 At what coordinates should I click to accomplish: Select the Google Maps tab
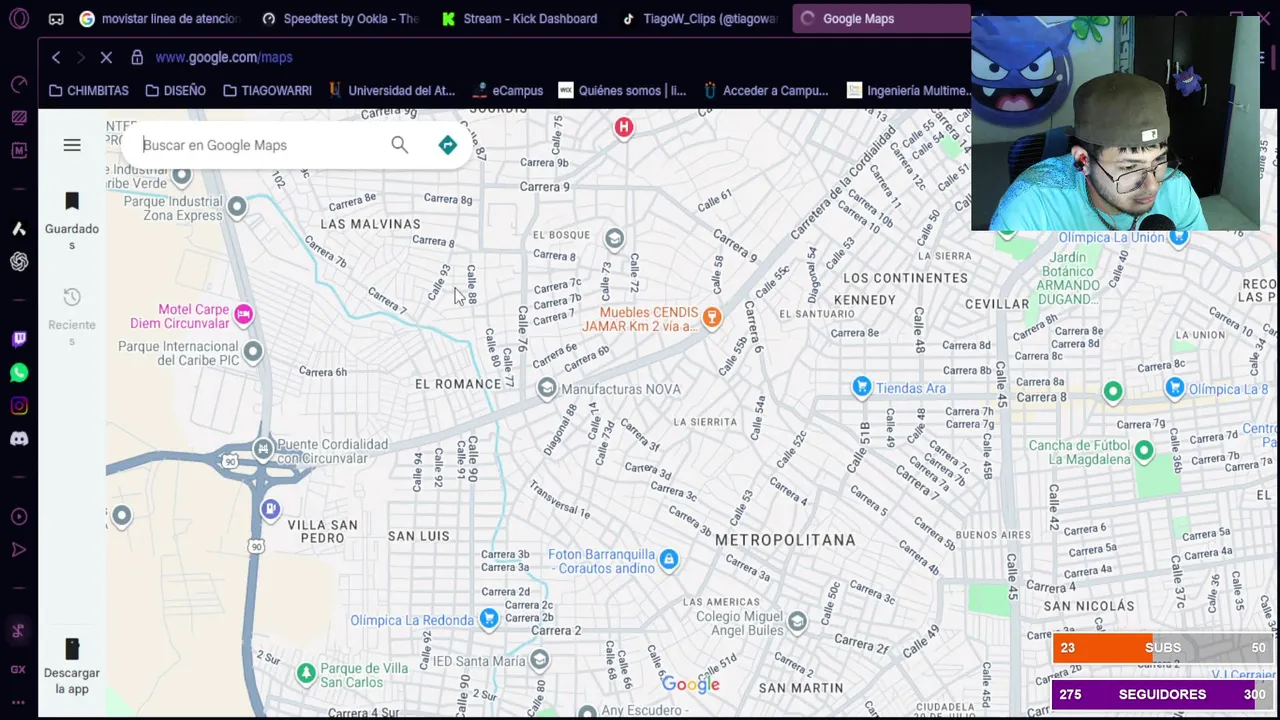pyautogui.click(x=880, y=18)
